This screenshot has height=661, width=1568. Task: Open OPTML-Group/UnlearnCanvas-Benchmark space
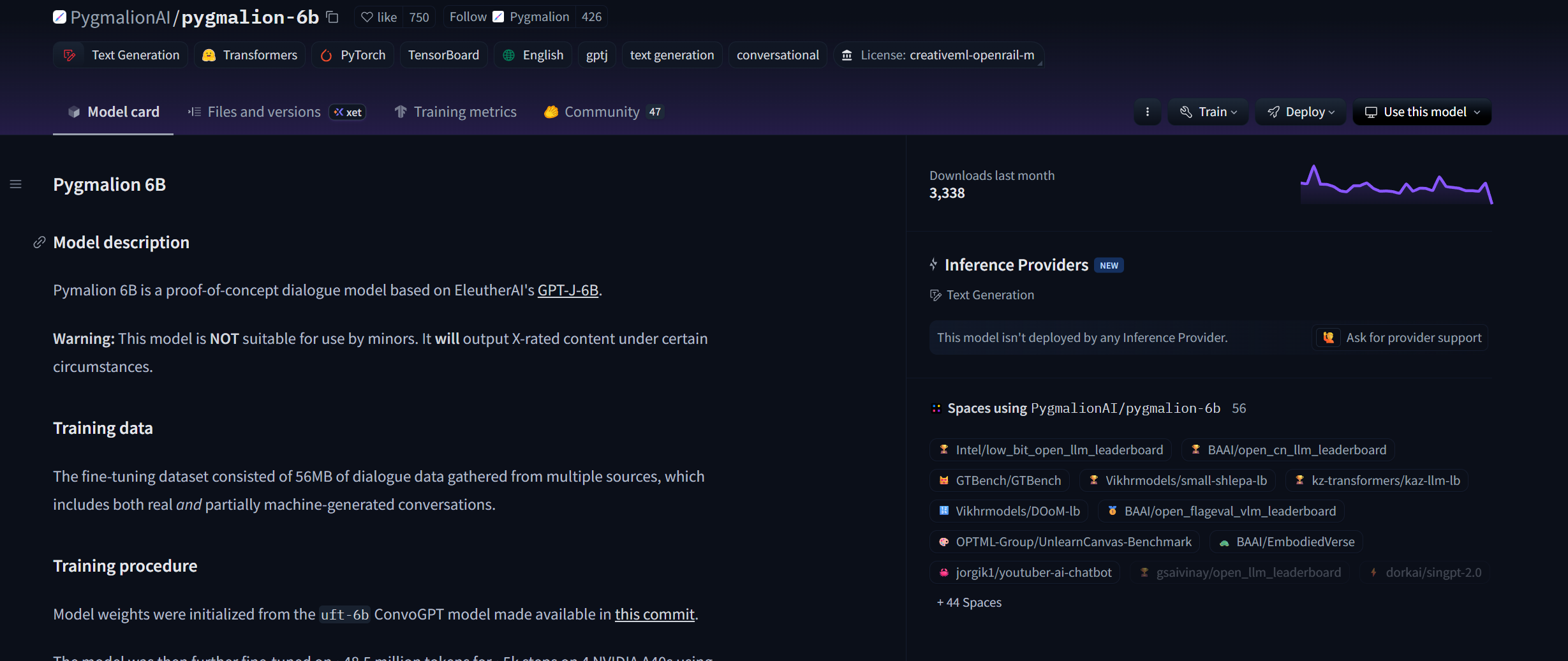(1065, 542)
